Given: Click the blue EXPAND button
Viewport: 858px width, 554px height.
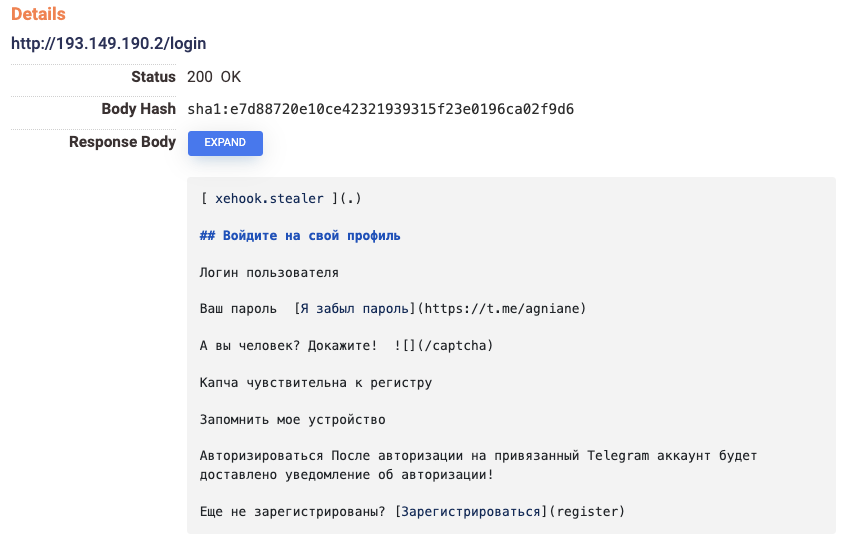Looking at the screenshot, I should pyautogui.click(x=225, y=143).
